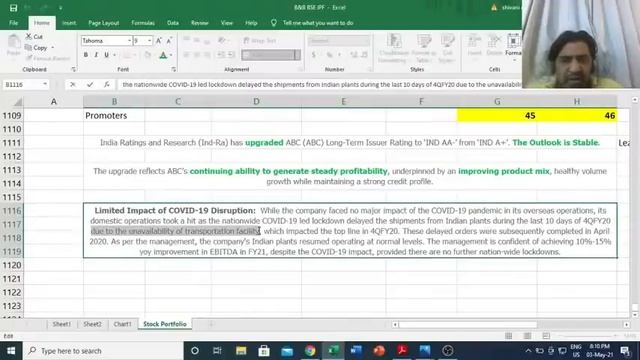The height and width of the screenshot is (360, 640).
Task: Open File Explorer from the taskbar
Action: 241,351
